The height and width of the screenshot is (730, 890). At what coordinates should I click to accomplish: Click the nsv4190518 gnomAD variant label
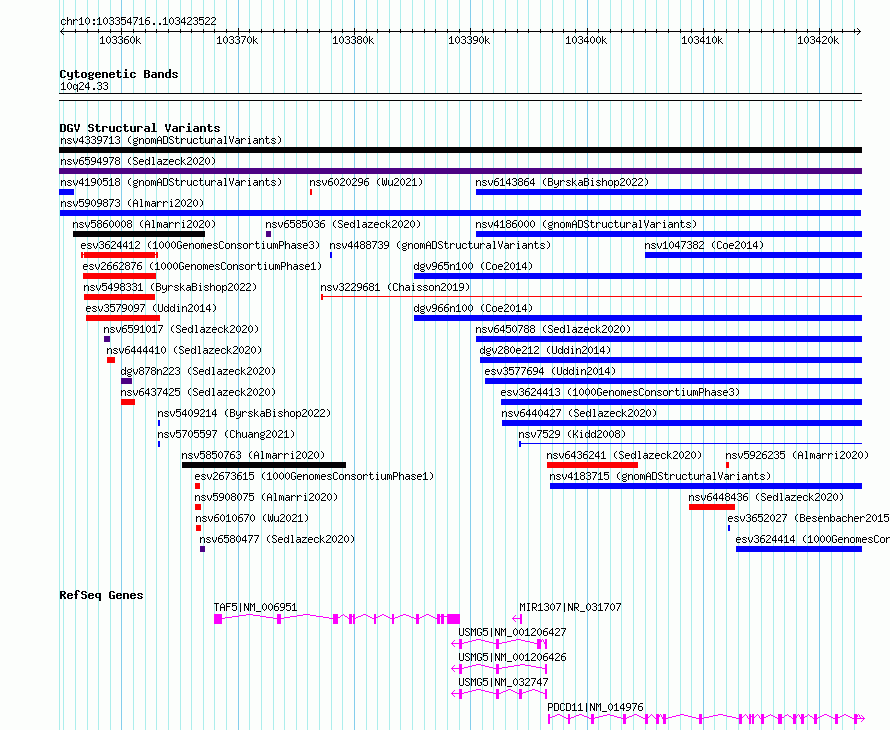171,182
